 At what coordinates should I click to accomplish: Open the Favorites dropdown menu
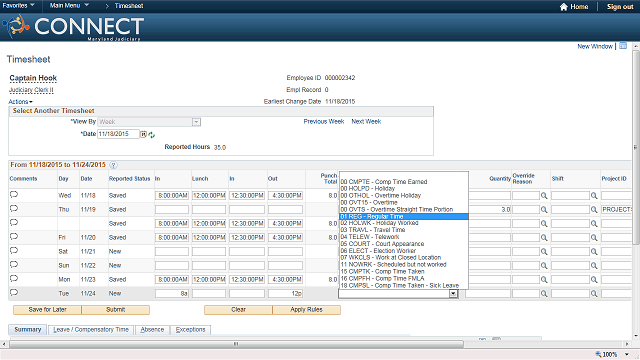(18, 5)
